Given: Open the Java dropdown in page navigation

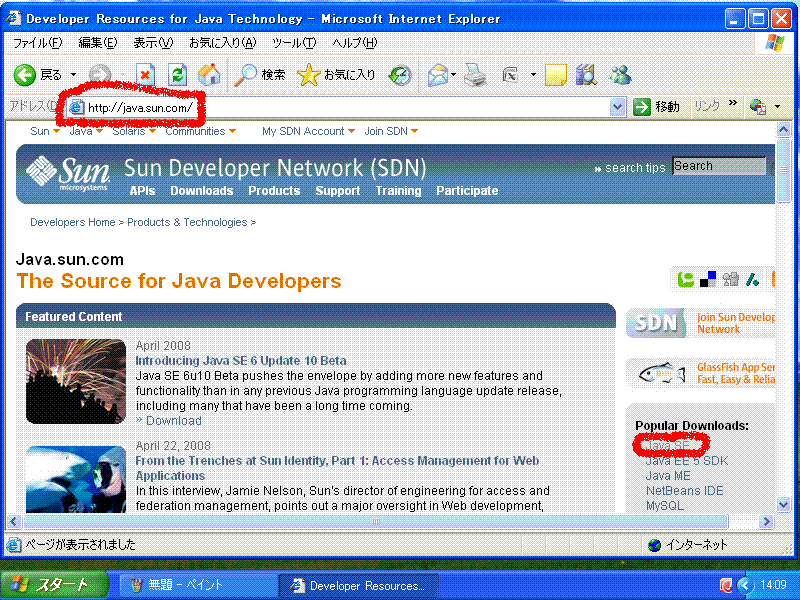Looking at the screenshot, I should (86, 132).
